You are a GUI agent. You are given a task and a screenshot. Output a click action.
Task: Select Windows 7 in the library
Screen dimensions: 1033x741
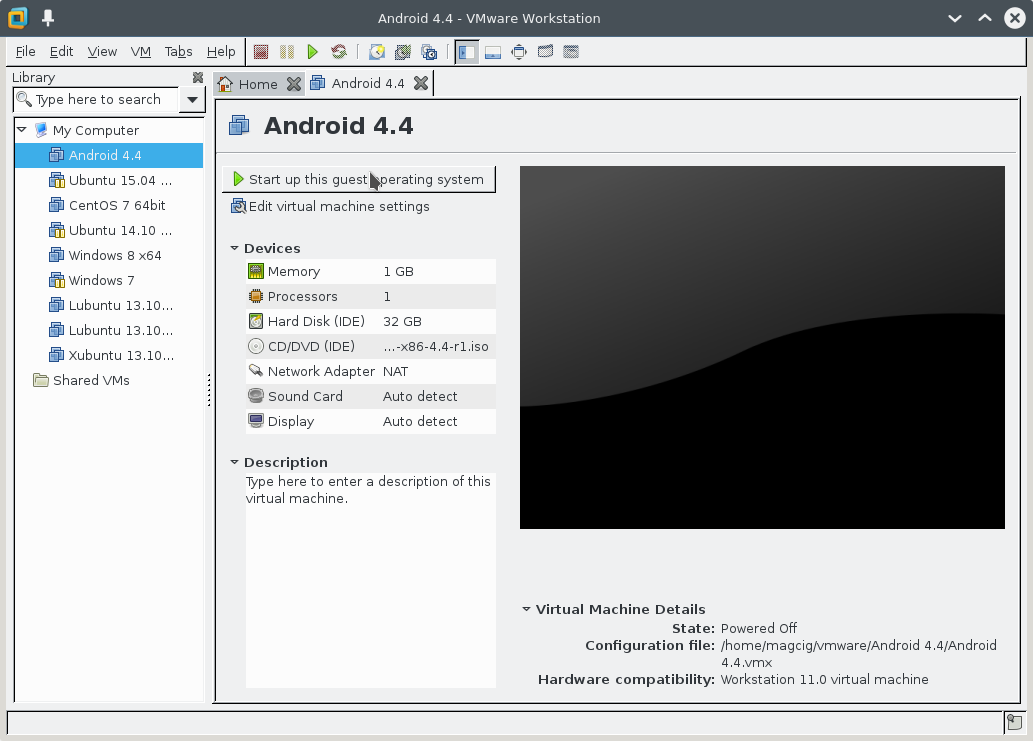pyautogui.click(x=109, y=281)
